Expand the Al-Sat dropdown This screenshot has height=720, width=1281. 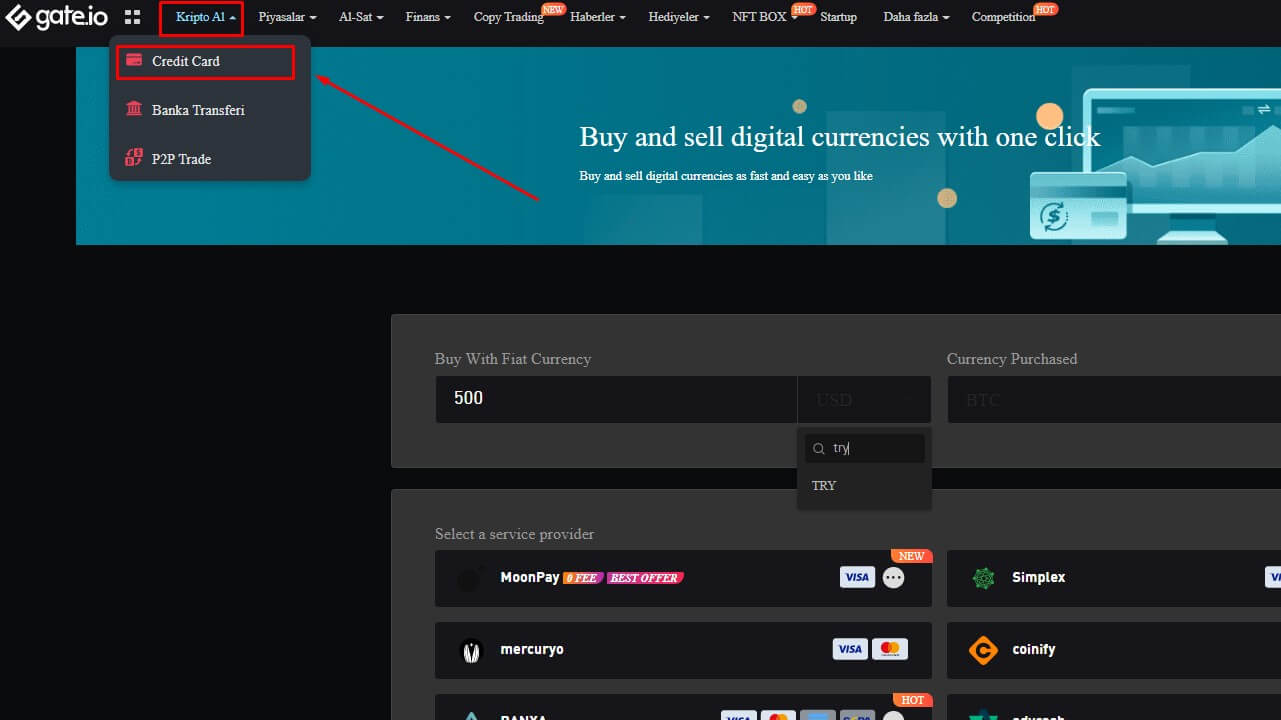(x=361, y=17)
